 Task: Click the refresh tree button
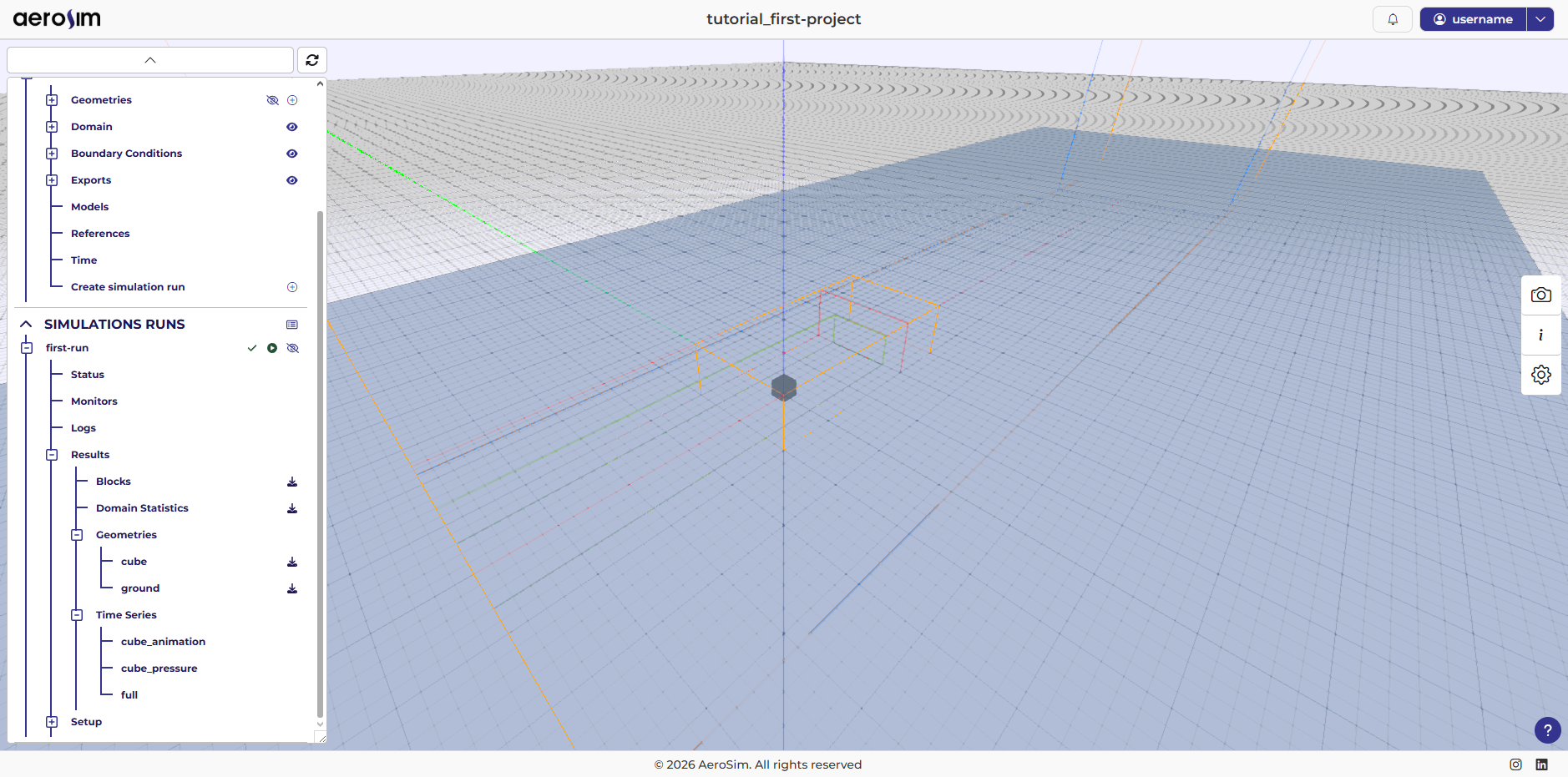[x=312, y=60]
